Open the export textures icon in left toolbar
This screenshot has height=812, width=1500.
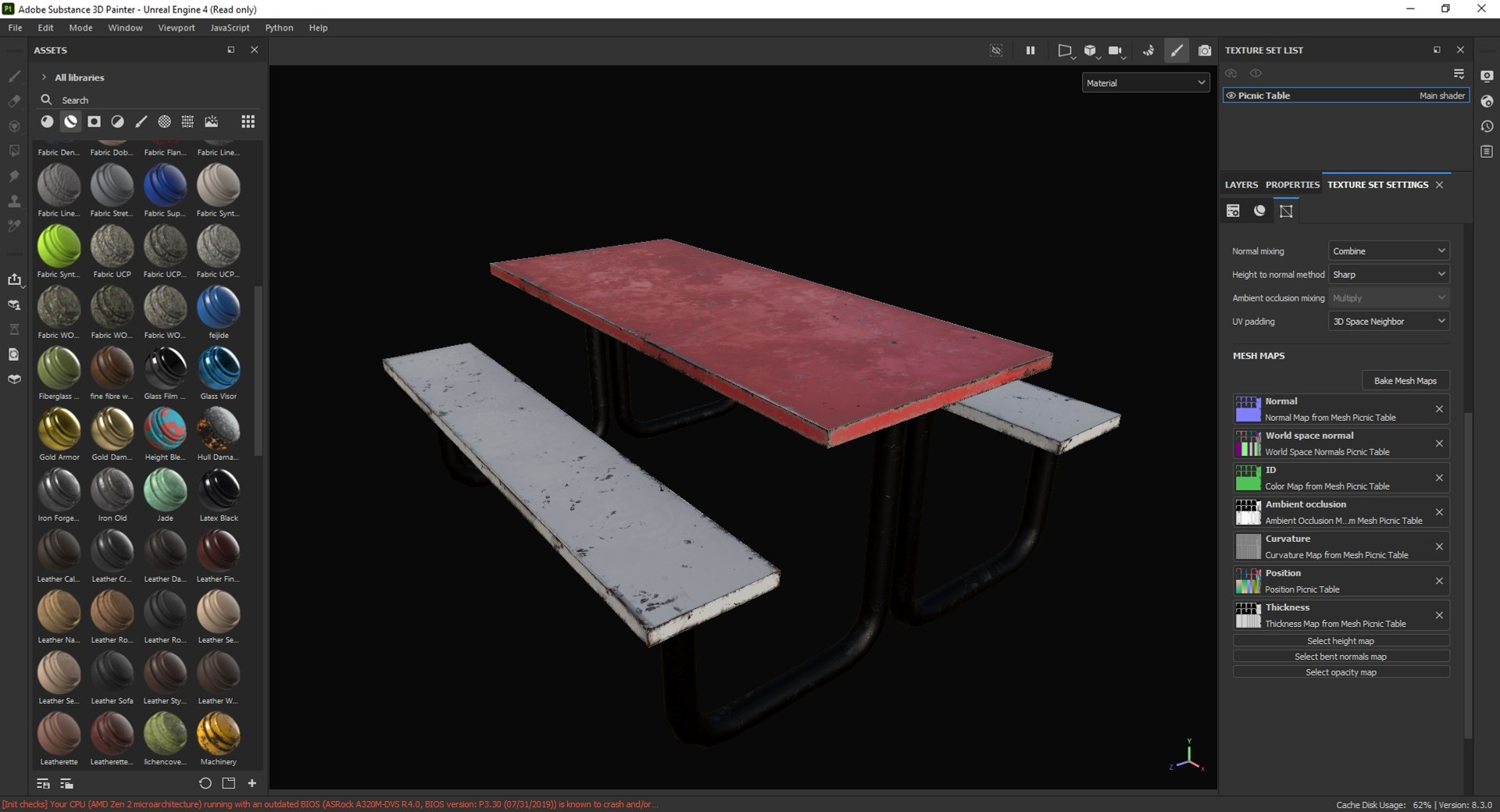pyautogui.click(x=14, y=280)
